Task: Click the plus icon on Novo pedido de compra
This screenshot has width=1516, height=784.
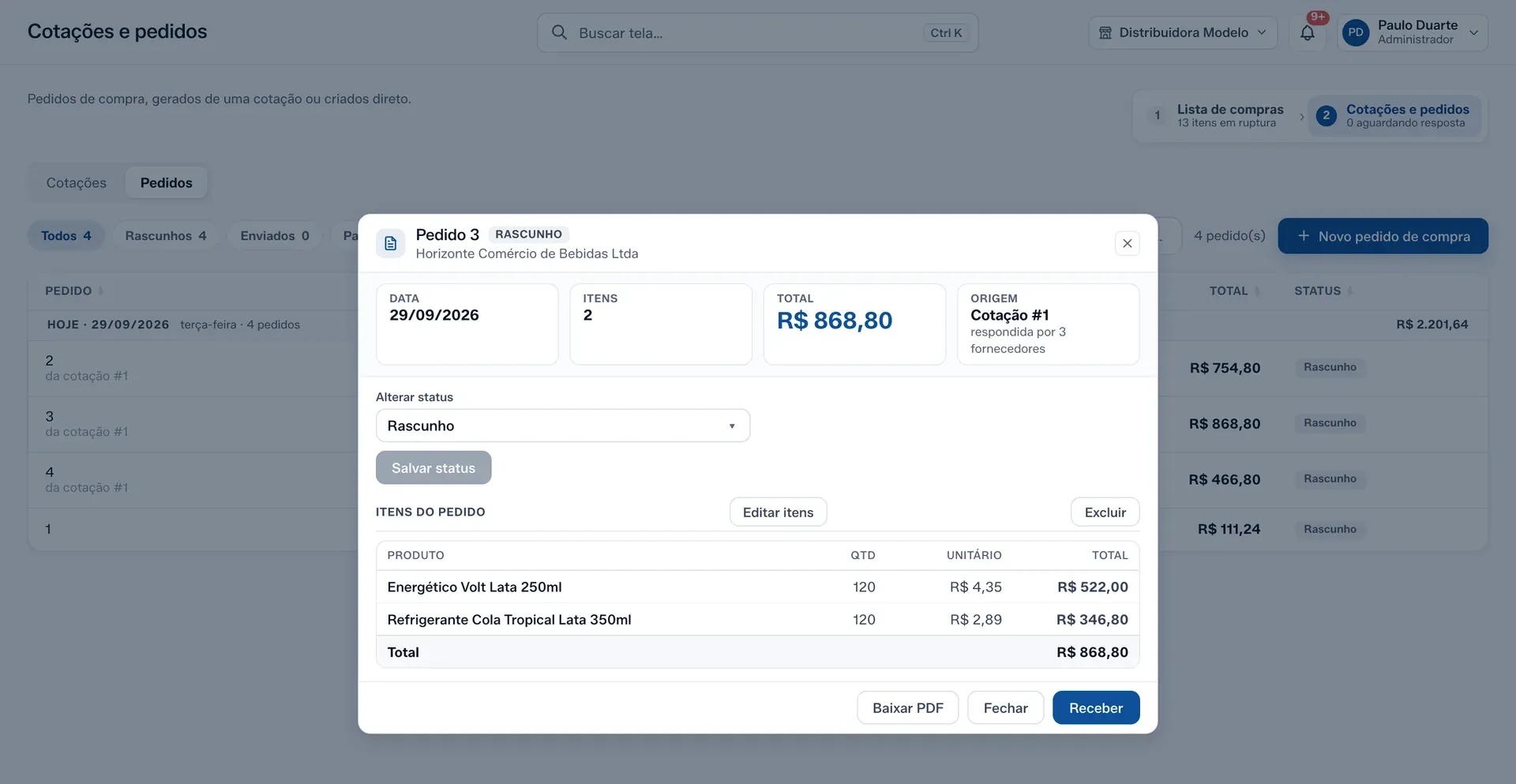Action: point(1304,236)
